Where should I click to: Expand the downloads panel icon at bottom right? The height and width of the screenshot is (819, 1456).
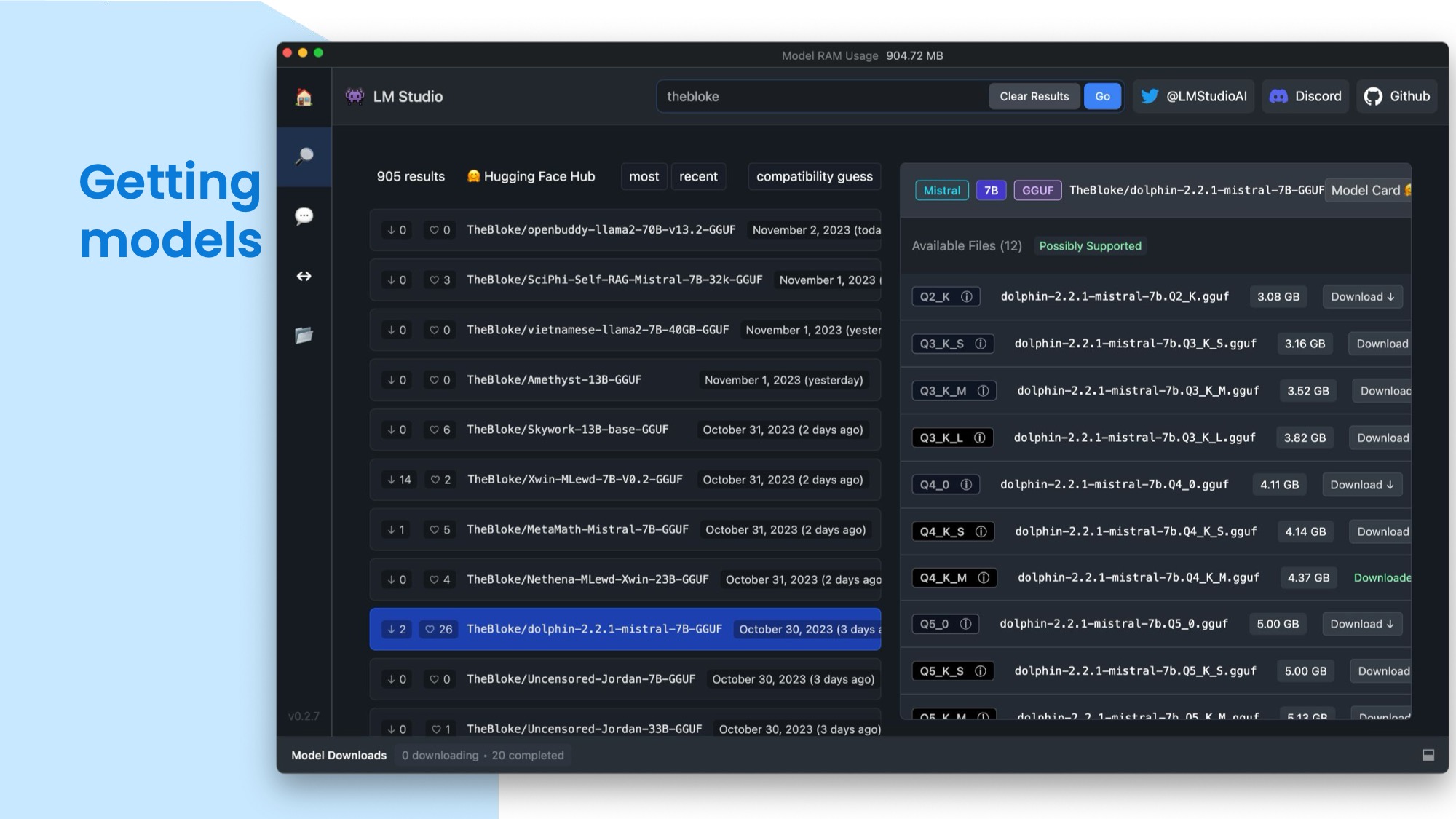pyautogui.click(x=1428, y=755)
